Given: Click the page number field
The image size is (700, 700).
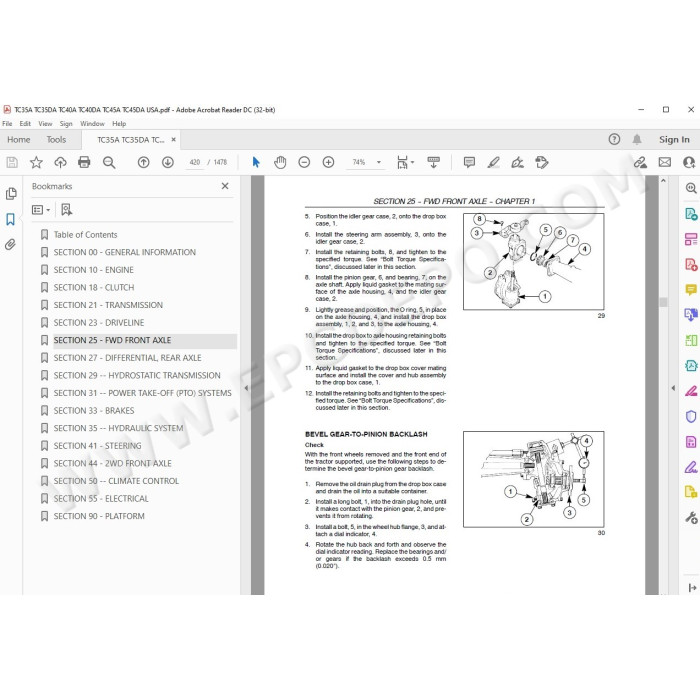Looking at the screenshot, I should click(195, 162).
